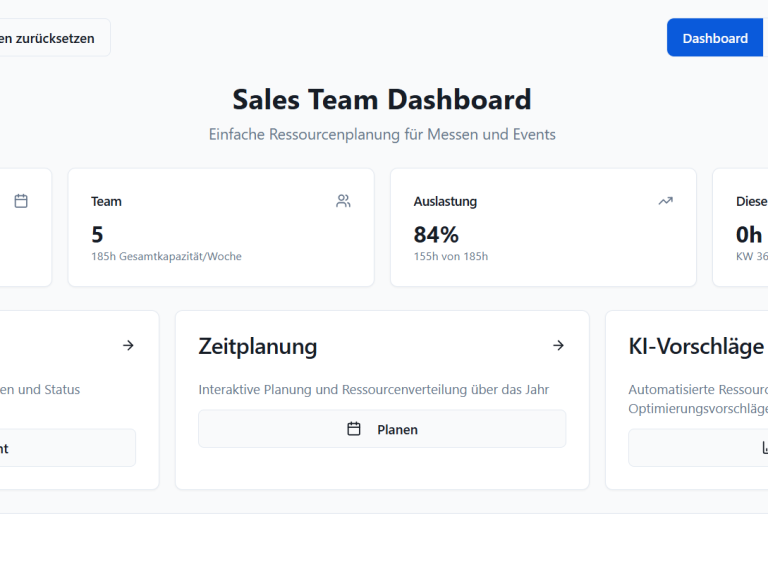Click the users icon in Team card
Image resolution: width=768 pixels, height=576 pixels.
click(x=343, y=201)
